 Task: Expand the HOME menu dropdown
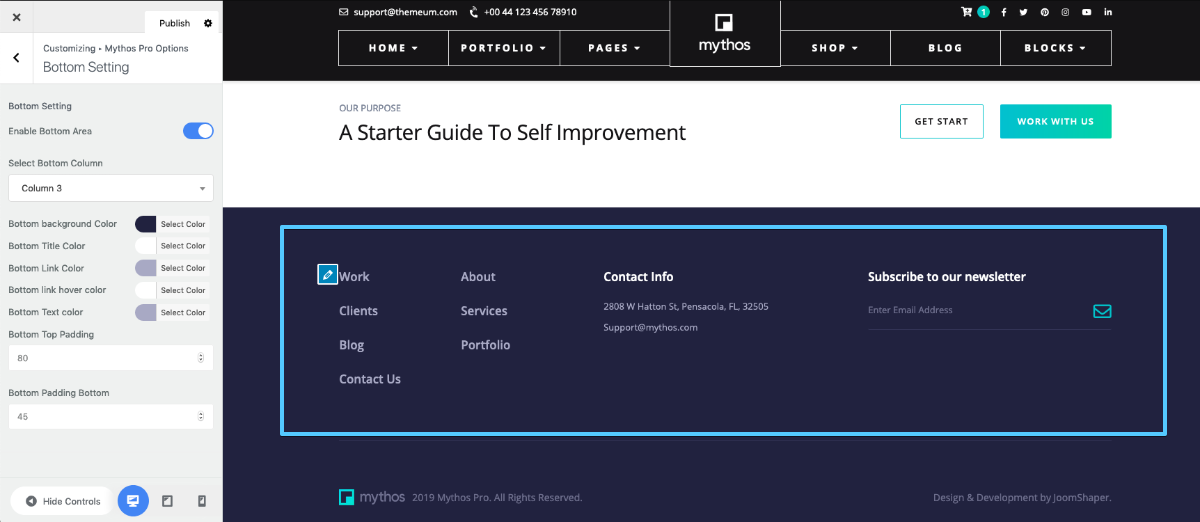pos(394,48)
